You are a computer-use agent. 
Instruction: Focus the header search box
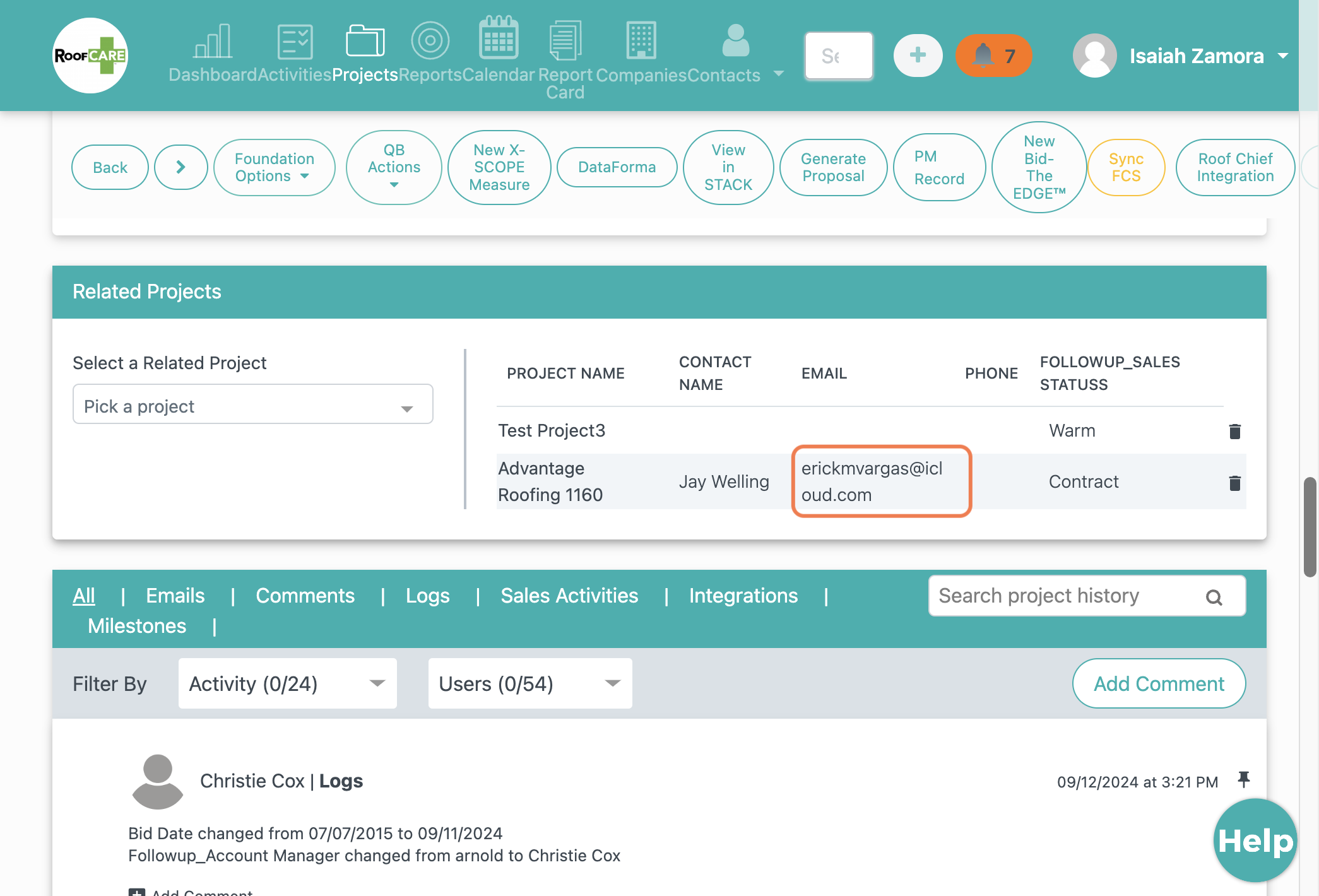point(839,56)
